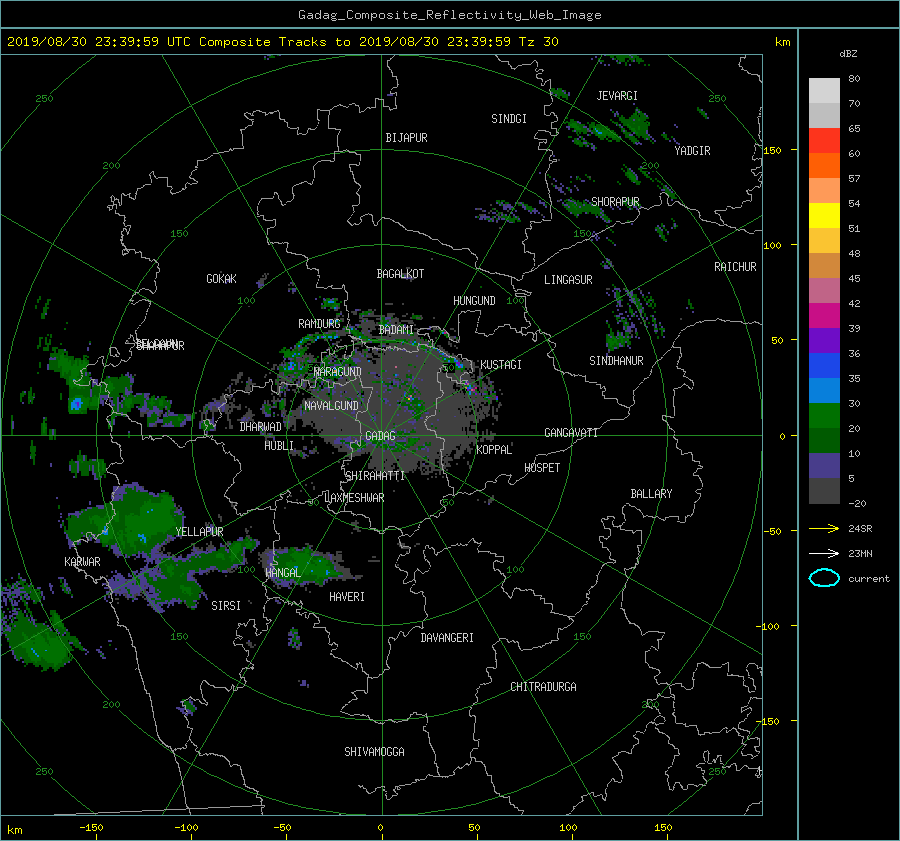Click the GADAG radar center label

tap(380, 436)
